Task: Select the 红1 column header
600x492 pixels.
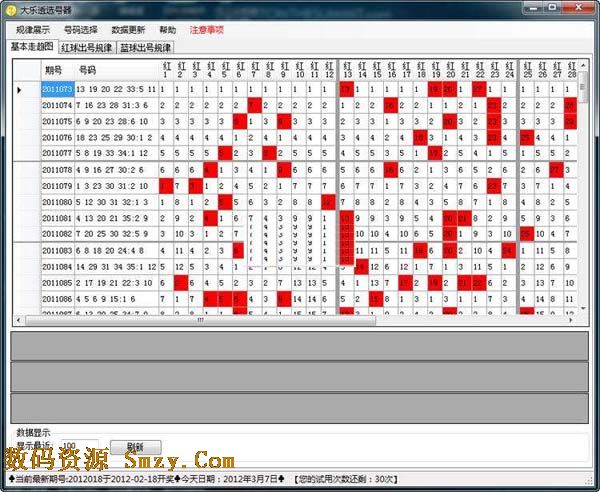Action: pyautogui.click(x=166, y=70)
